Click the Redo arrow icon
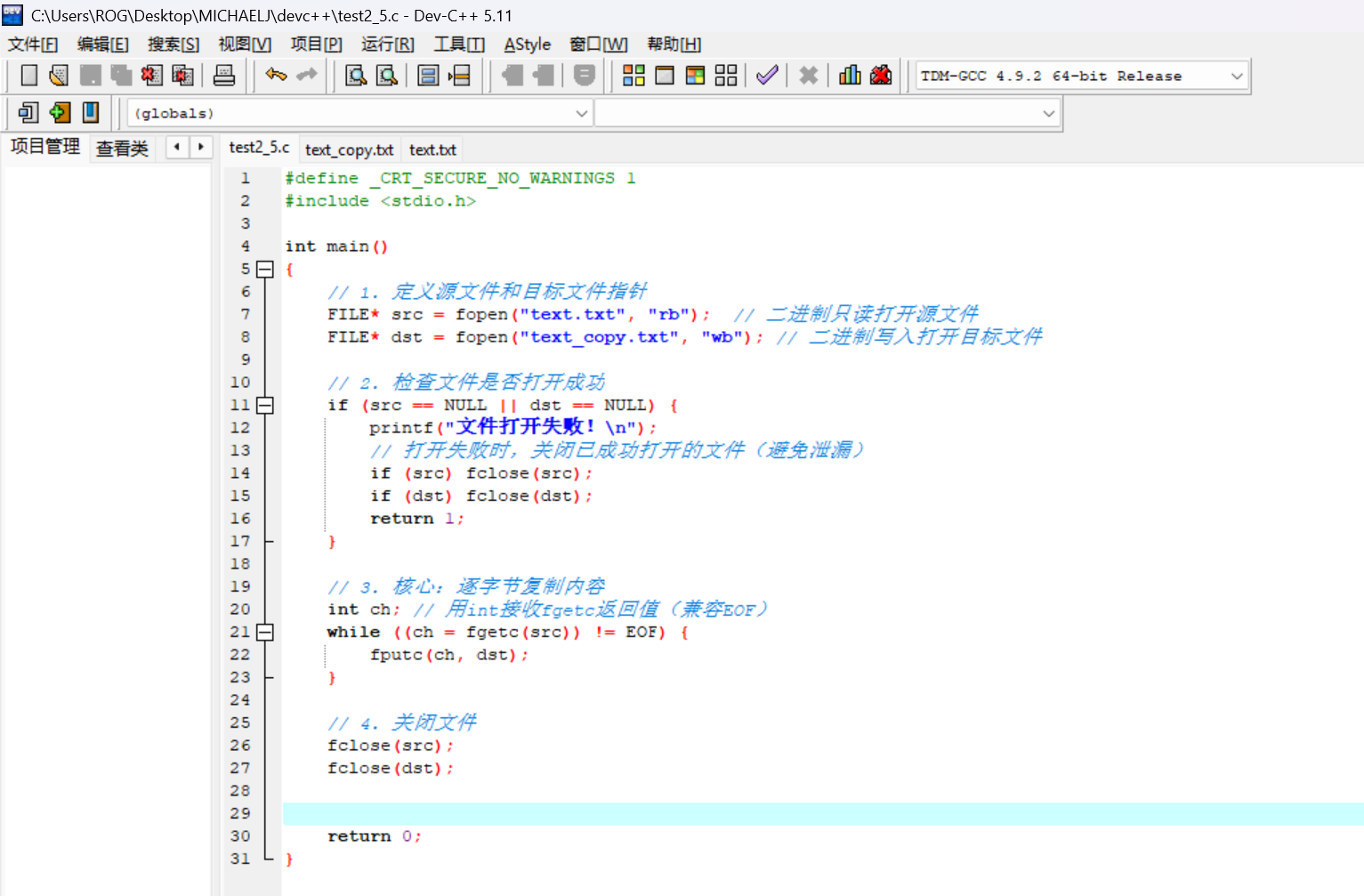 tap(307, 76)
